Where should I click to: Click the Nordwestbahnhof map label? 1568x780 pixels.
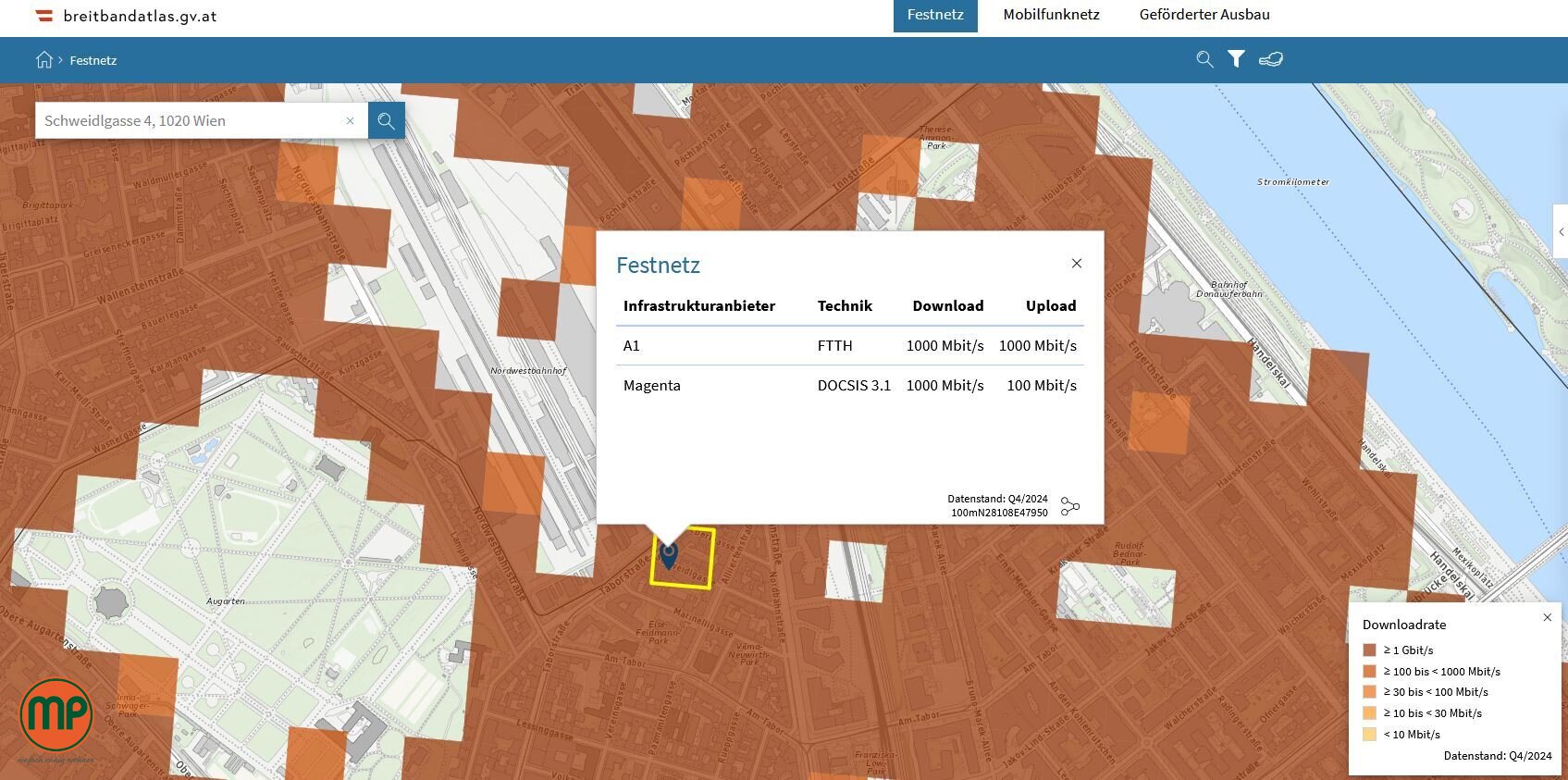(x=528, y=371)
